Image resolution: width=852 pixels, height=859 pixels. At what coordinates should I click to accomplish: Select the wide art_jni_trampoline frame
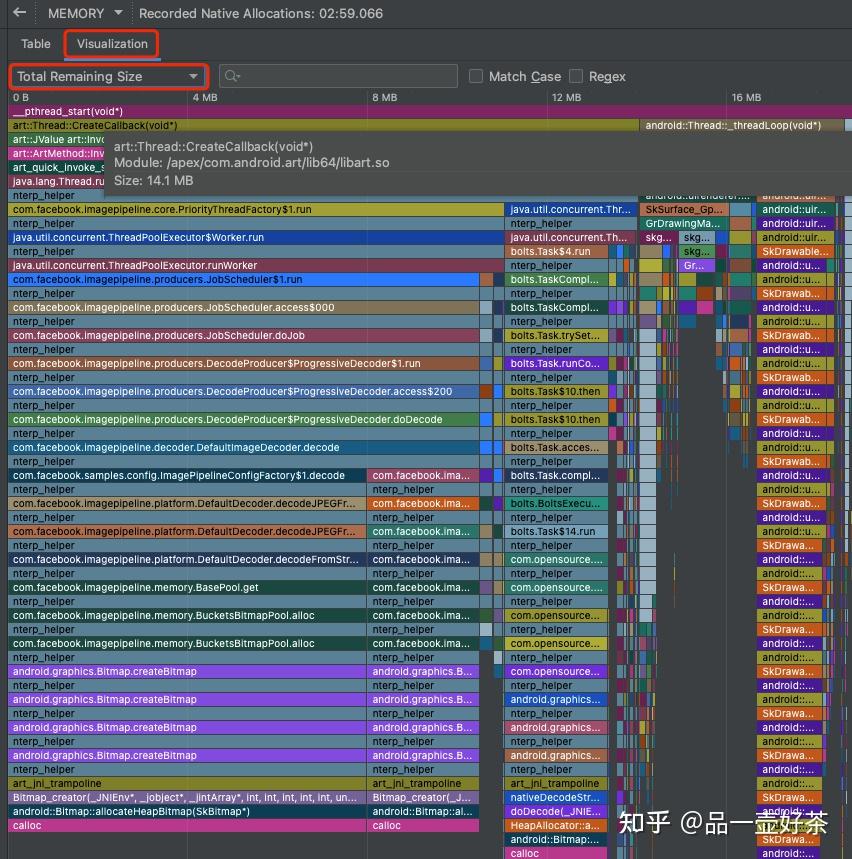[x=187, y=783]
